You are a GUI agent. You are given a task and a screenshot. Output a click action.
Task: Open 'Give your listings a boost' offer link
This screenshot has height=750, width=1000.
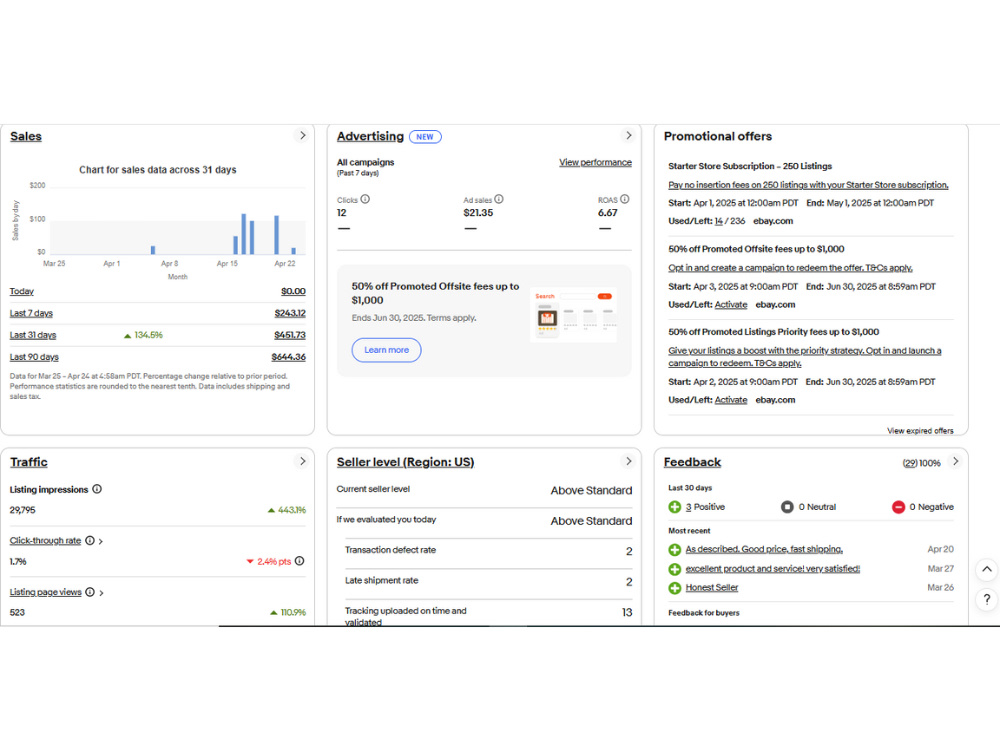805,357
